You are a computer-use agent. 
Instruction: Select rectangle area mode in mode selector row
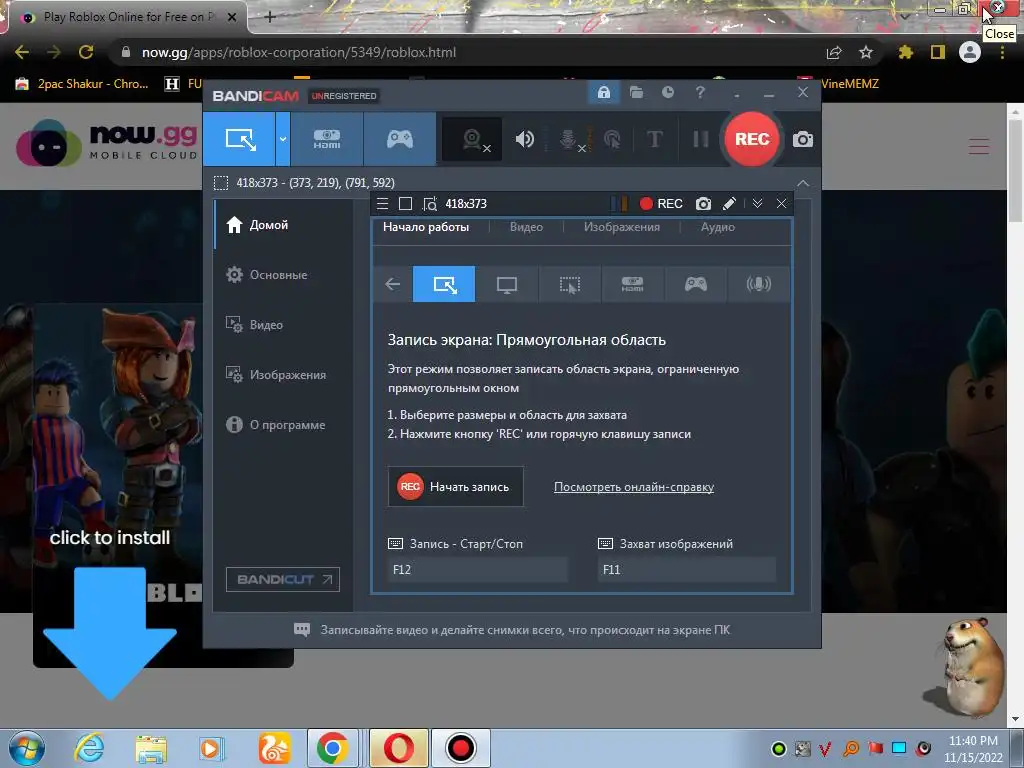[x=444, y=284]
